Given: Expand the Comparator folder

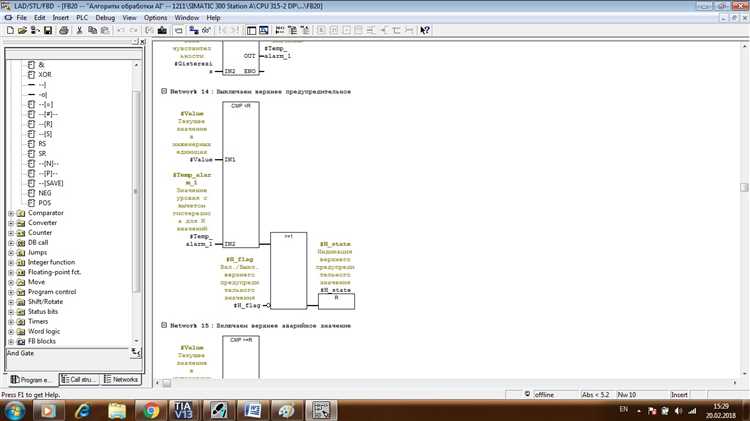Looking at the screenshot, I should tap(11, 213).
